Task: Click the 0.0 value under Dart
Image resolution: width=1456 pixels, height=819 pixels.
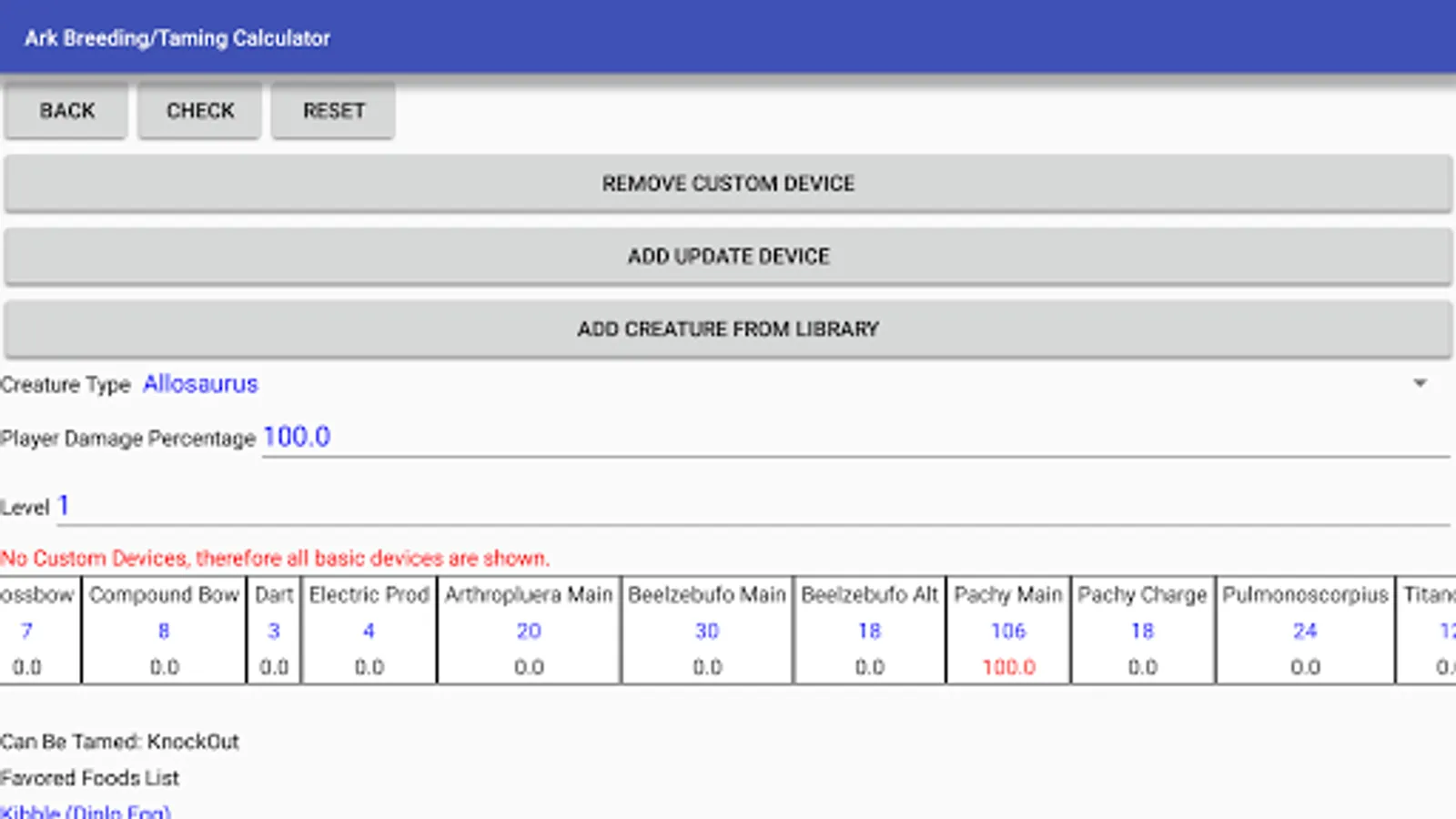Action: [x=274, y=667]
